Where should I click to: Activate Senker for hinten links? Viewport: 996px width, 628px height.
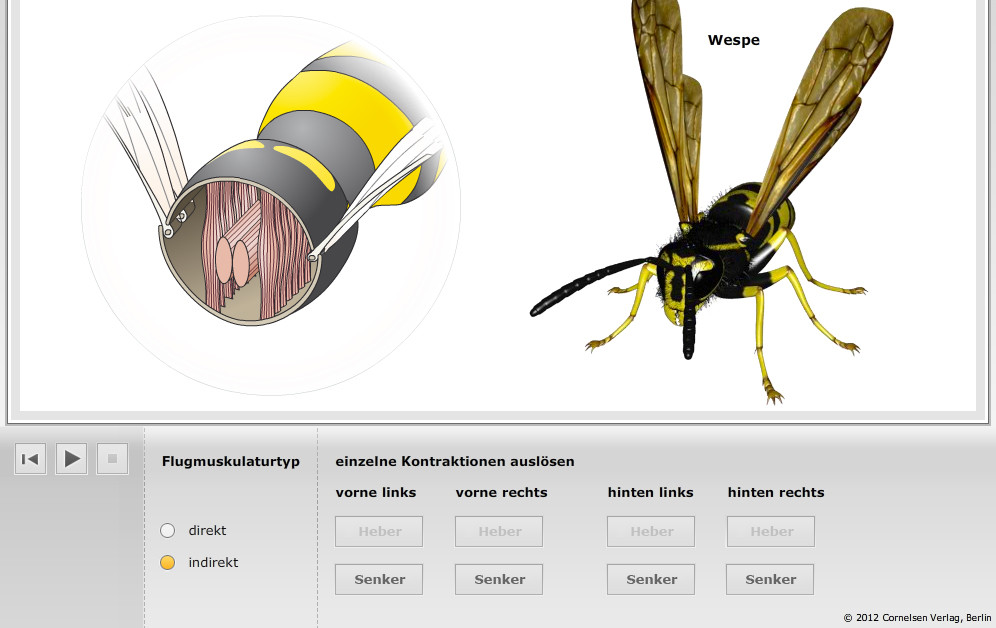pyautogui.click(x=651, y=579)
